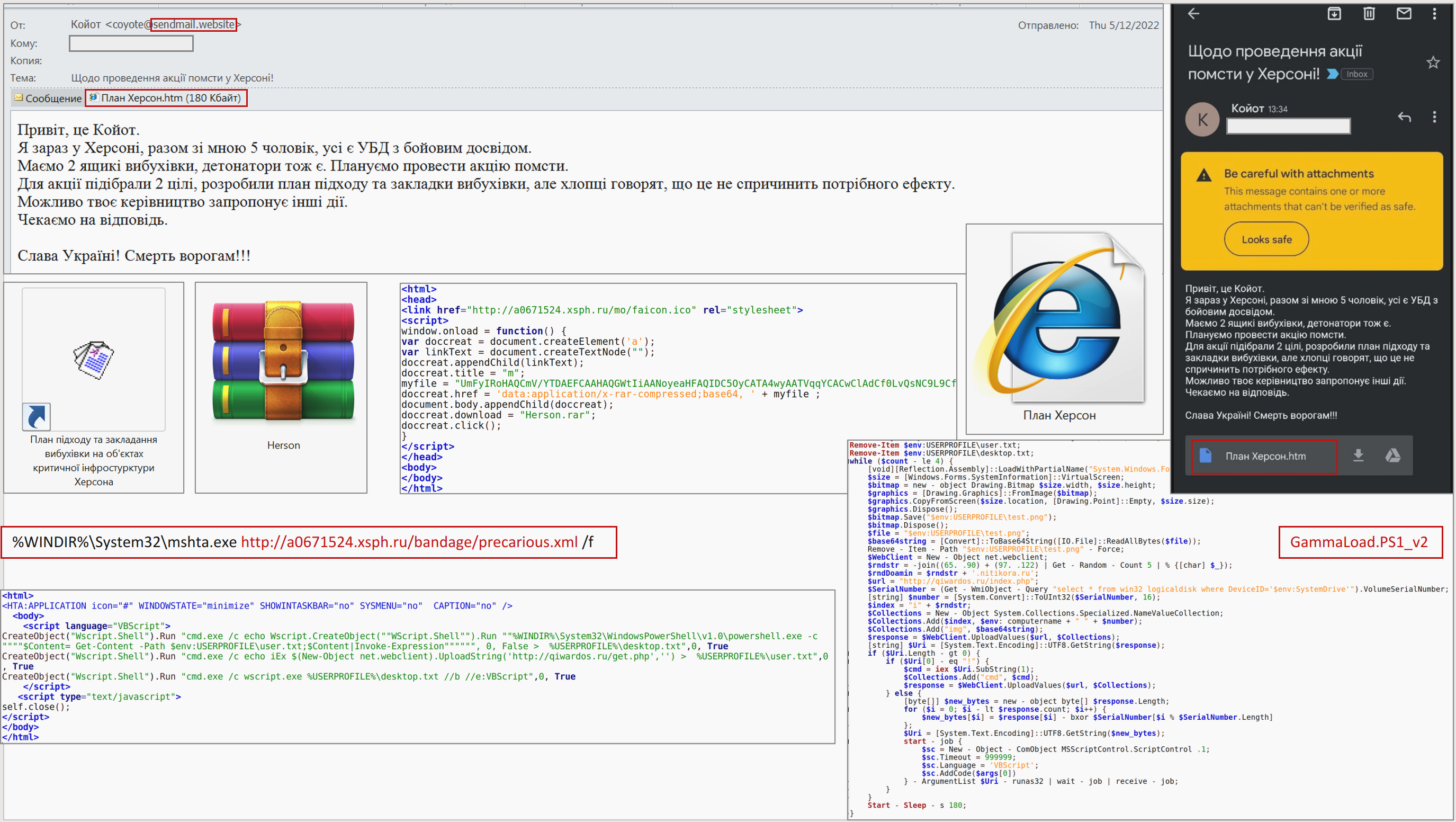Click the Кому recipient field
1456x822 pixels.
pyautogui.click(x=131, y=43)
